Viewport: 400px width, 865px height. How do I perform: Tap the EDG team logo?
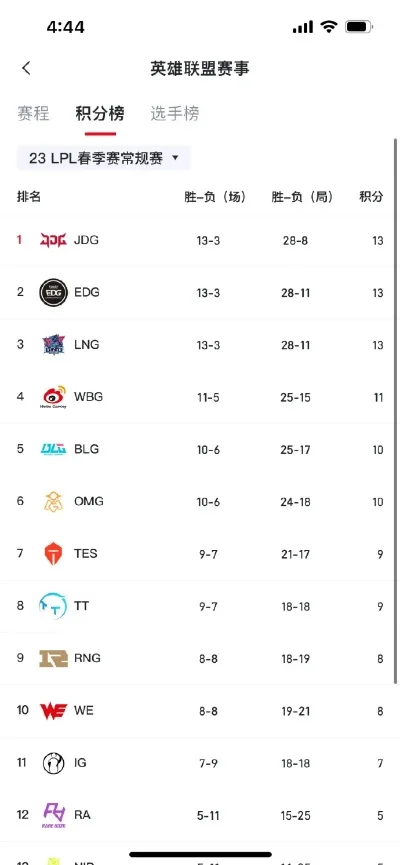pos(54,292)
